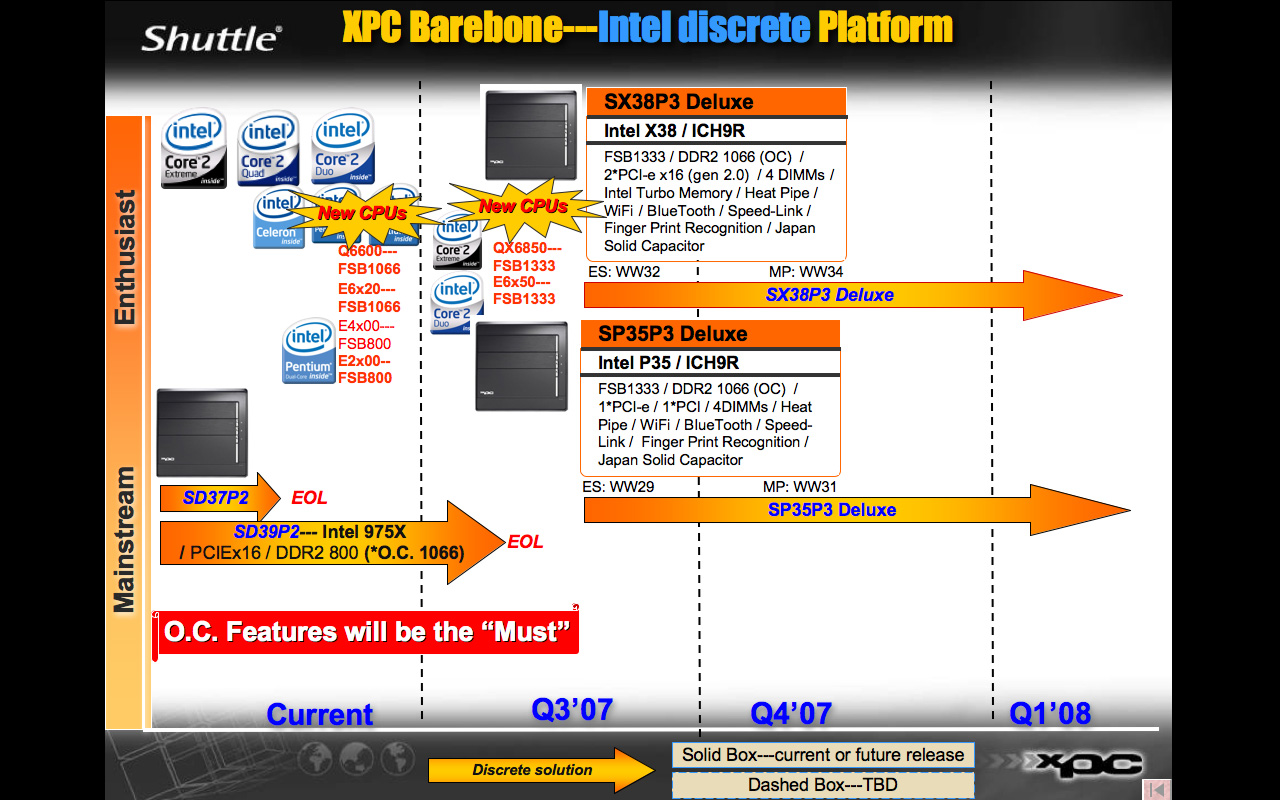Click the SX38P3 Deluxe orange header
Screen dimensions: 1280x800
[x=716, y=102]
